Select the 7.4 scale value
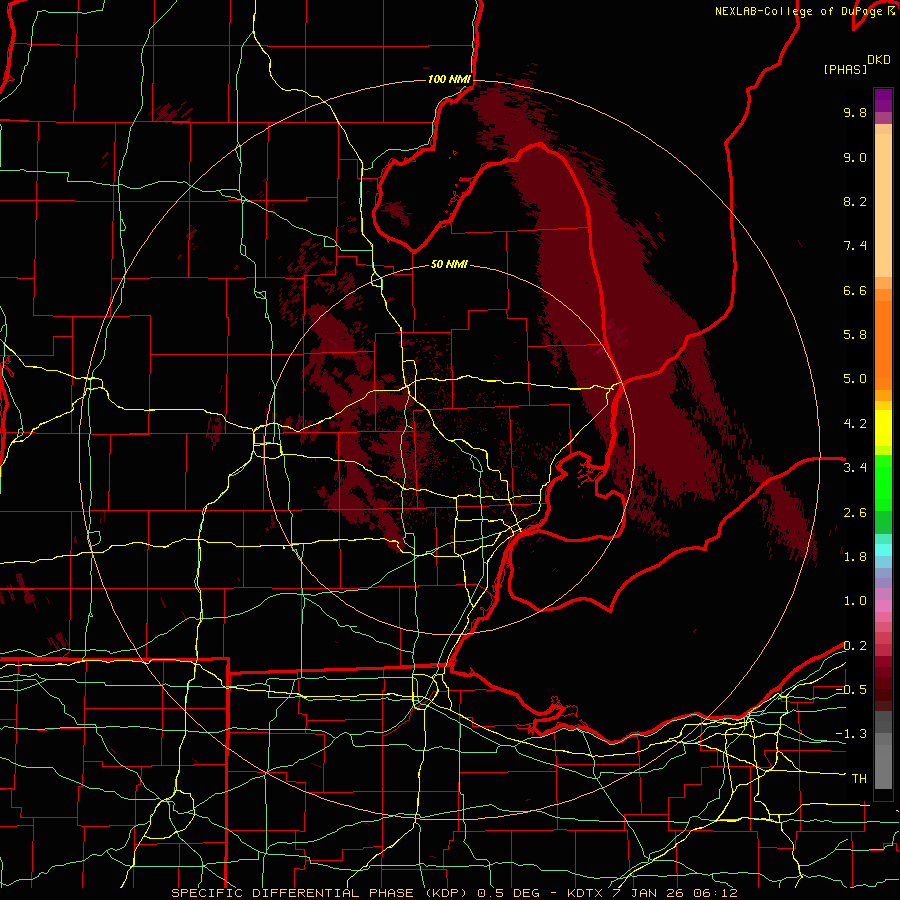 pos(855,246)
